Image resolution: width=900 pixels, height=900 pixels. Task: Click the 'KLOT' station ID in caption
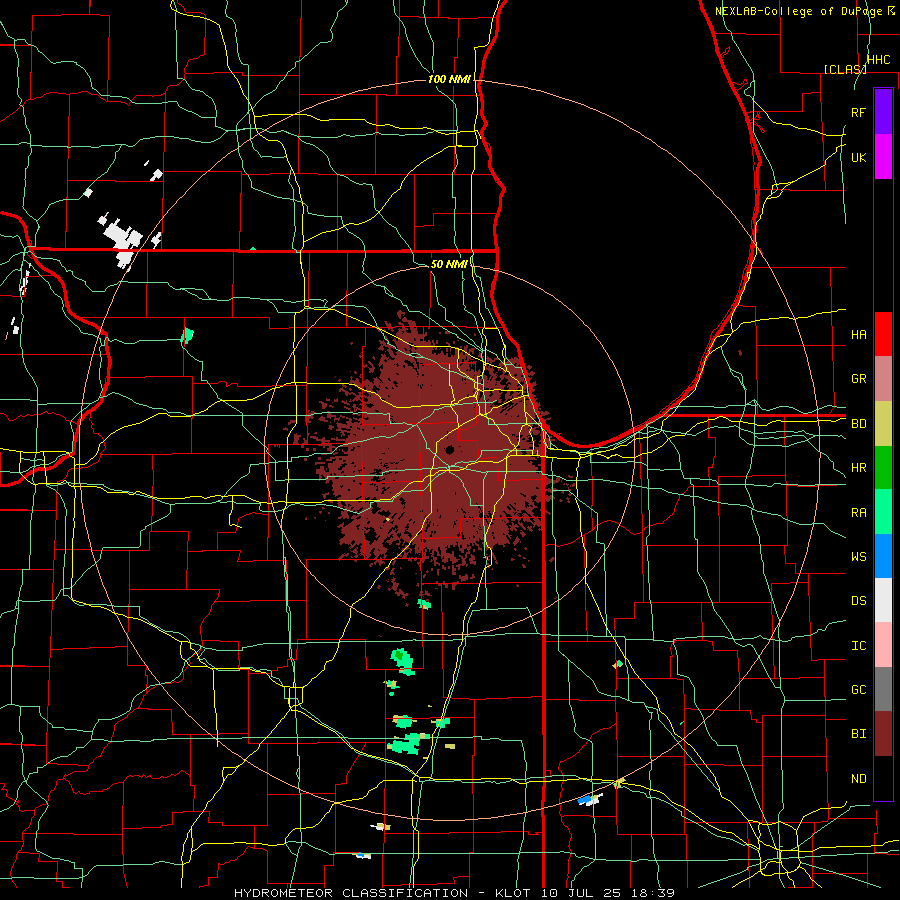(x=514, y=893)
